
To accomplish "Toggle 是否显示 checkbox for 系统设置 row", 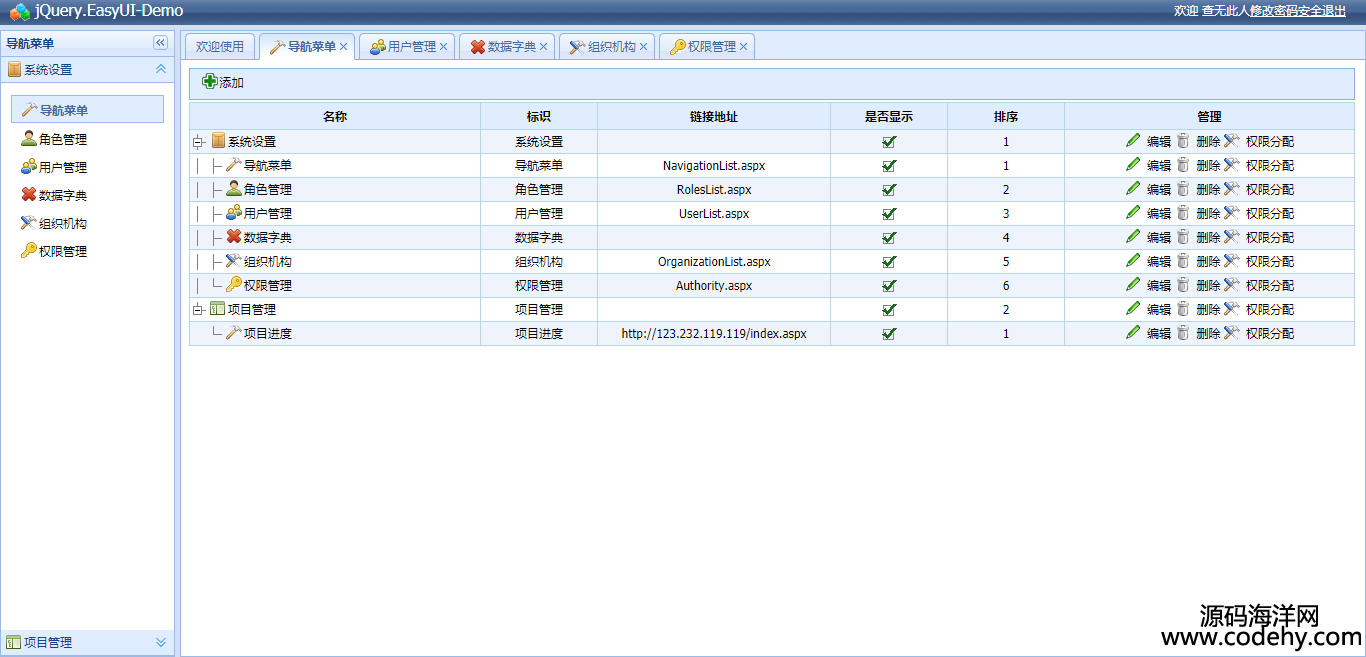I will [889, 142].
